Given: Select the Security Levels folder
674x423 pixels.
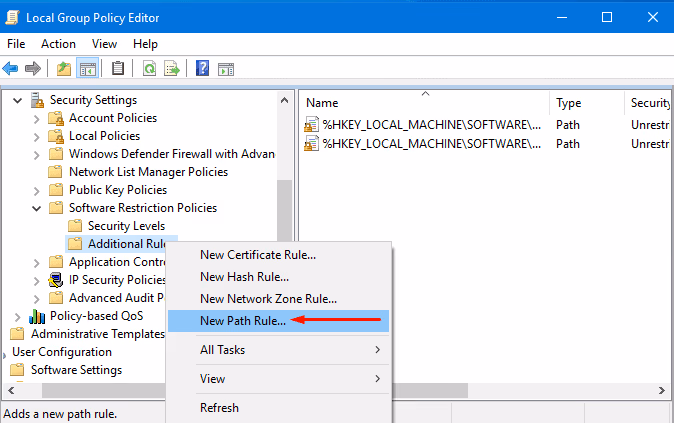Looking at the screenshot, I should (x=126, y=226).
